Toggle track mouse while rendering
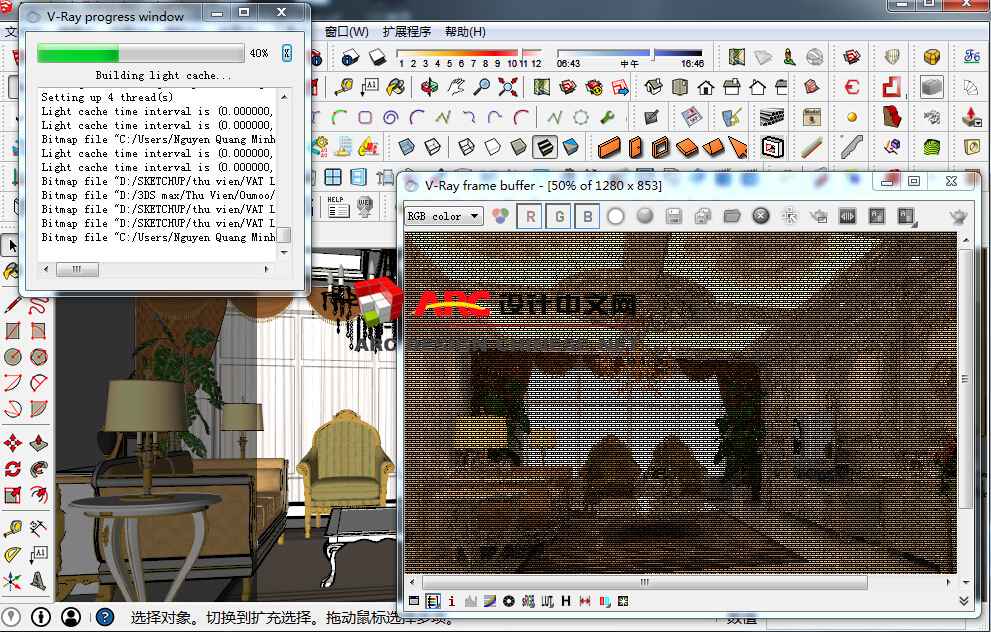This screenshot has width=991, height=632. point(789,217)
